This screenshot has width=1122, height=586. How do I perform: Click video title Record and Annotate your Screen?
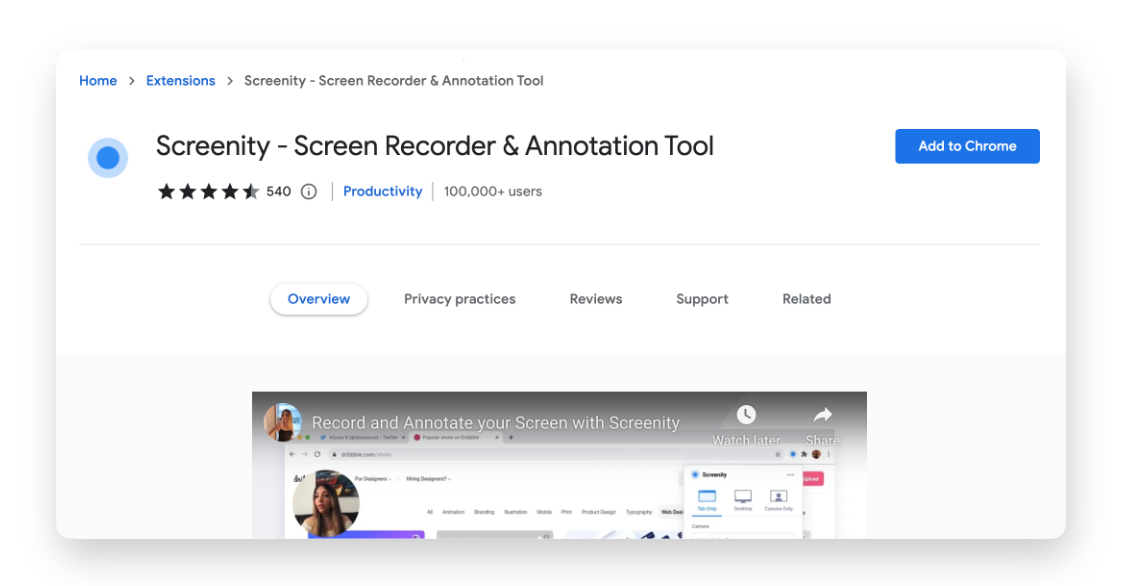(495, 423)
